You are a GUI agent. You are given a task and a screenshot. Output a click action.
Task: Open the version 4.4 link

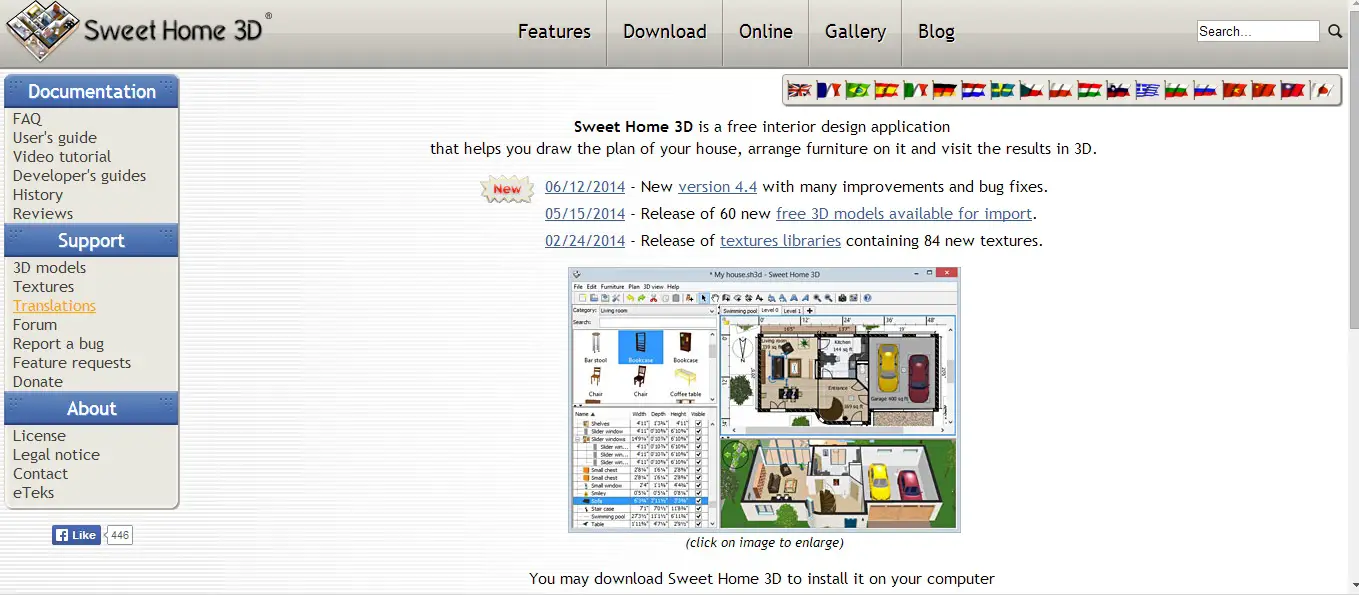click(x=717, y=187)
